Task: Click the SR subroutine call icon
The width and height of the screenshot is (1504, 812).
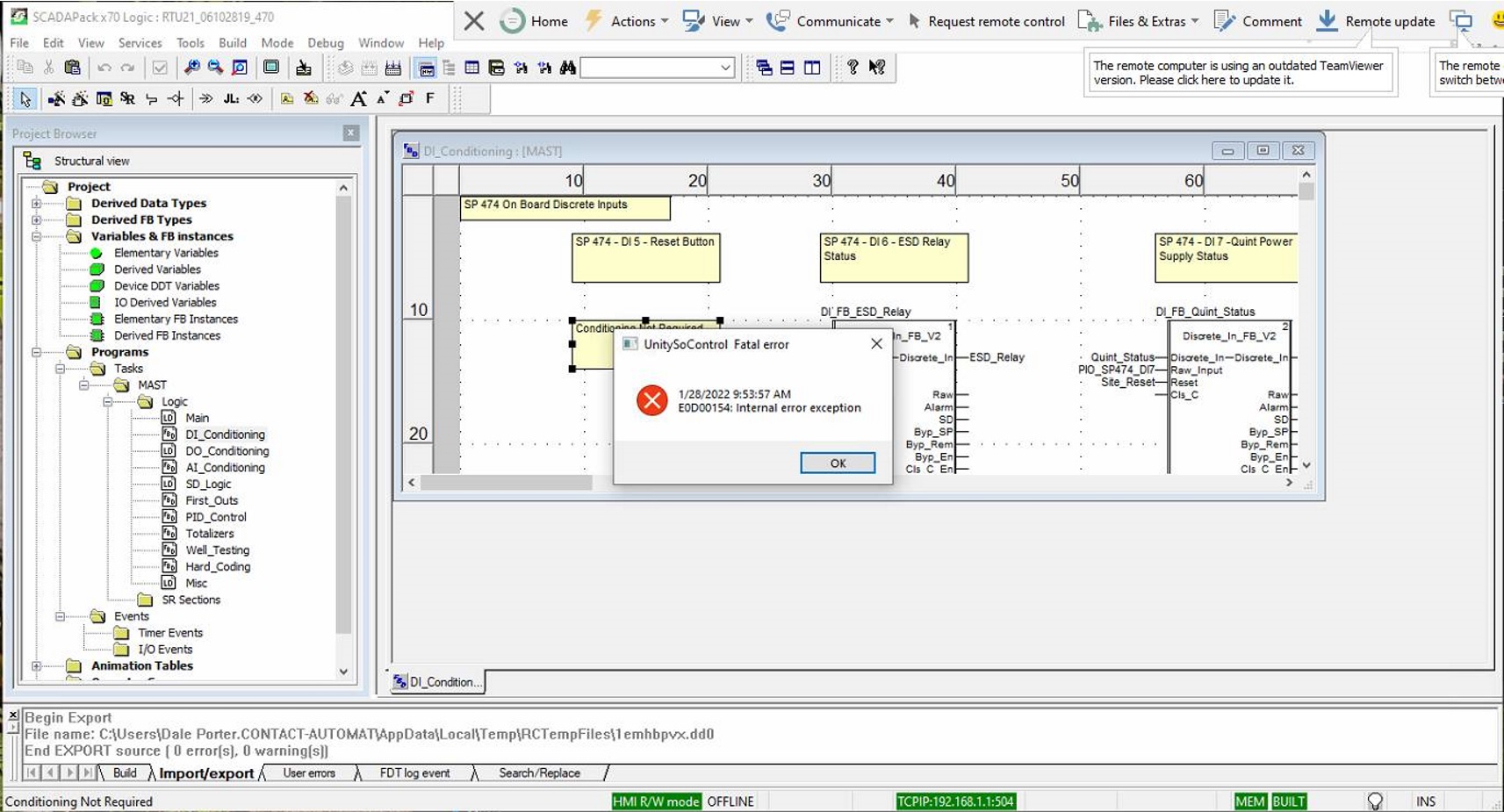Action: tap(127, 99)
